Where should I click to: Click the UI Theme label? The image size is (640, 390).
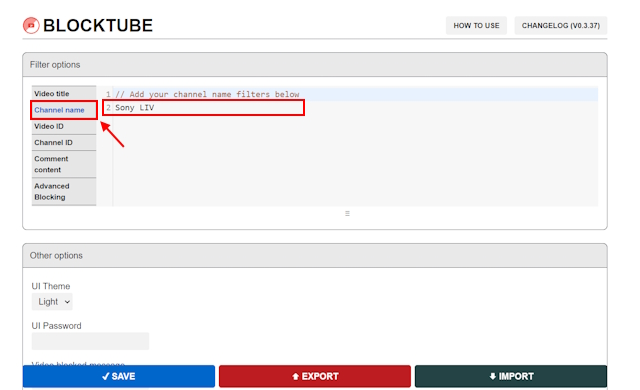51,286
